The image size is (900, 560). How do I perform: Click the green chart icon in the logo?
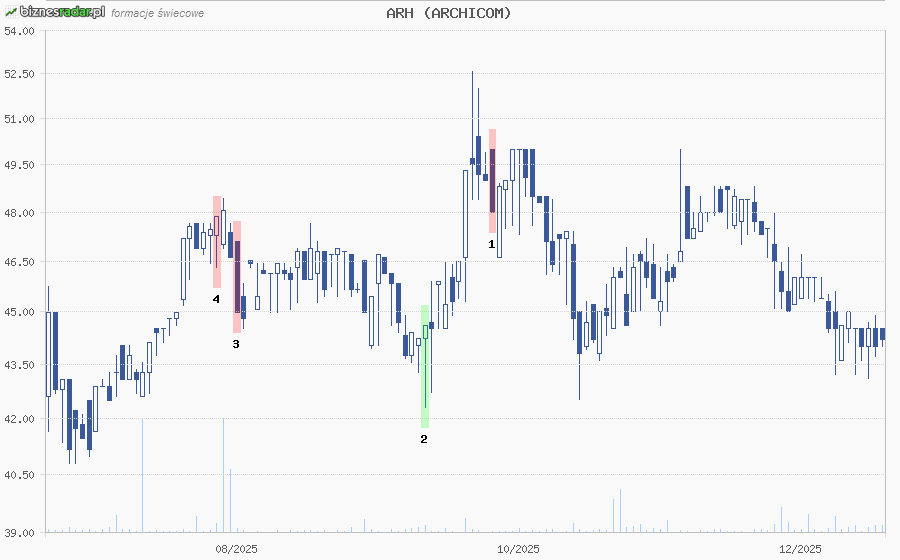(10, 11)
